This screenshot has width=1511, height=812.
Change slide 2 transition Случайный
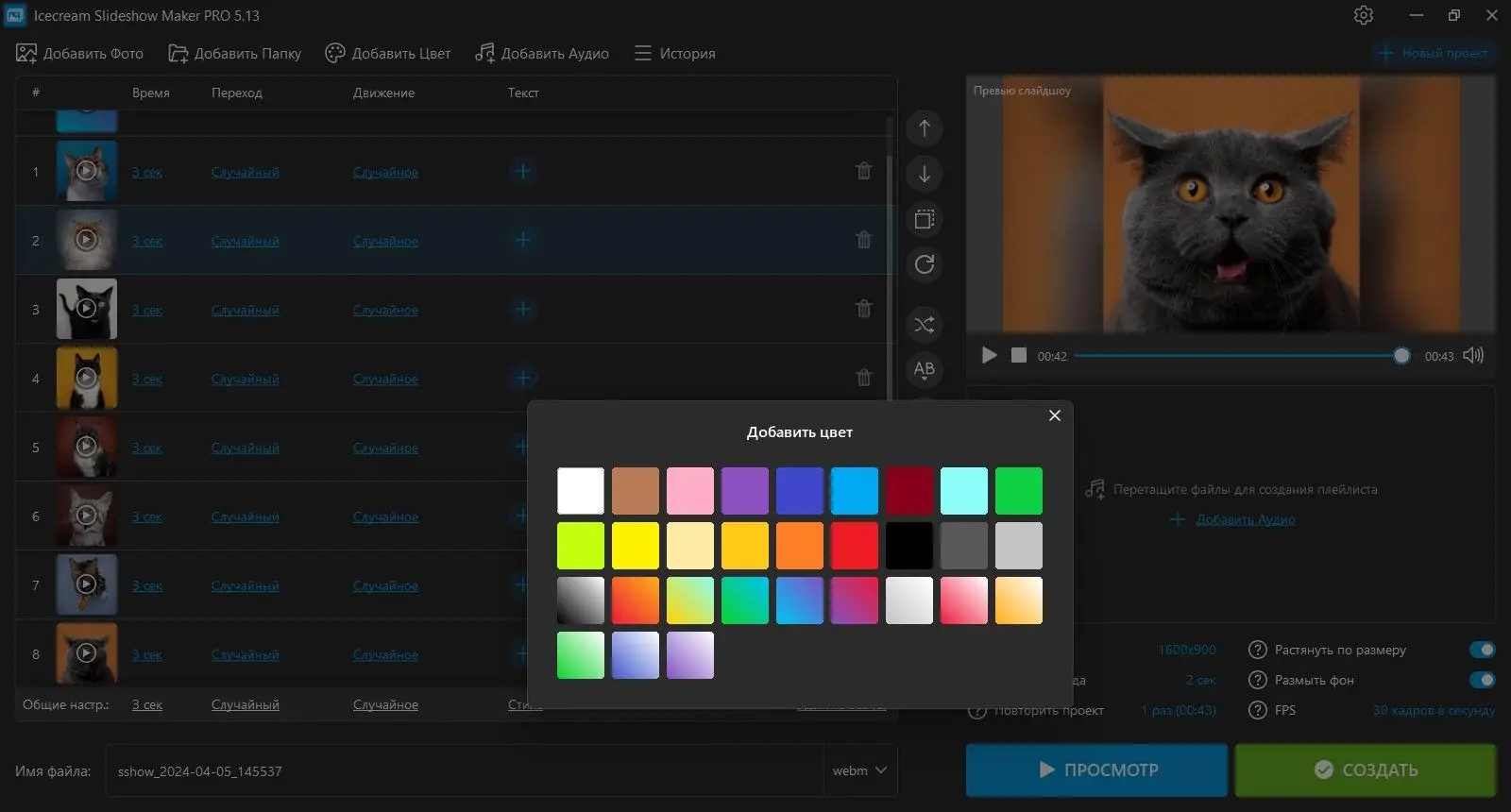(246, 241)
